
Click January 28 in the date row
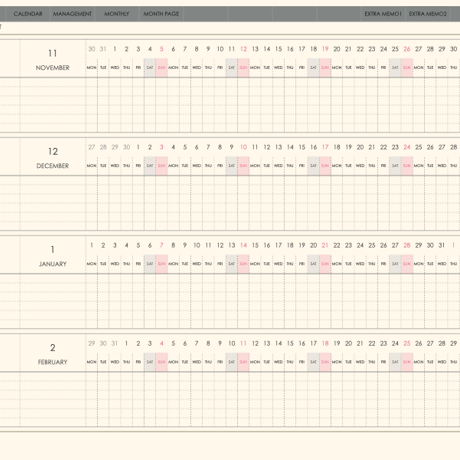pos(407,246)
